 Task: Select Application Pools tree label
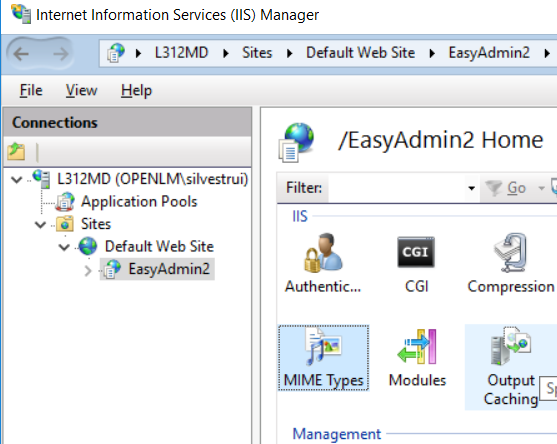coord(139,201)
